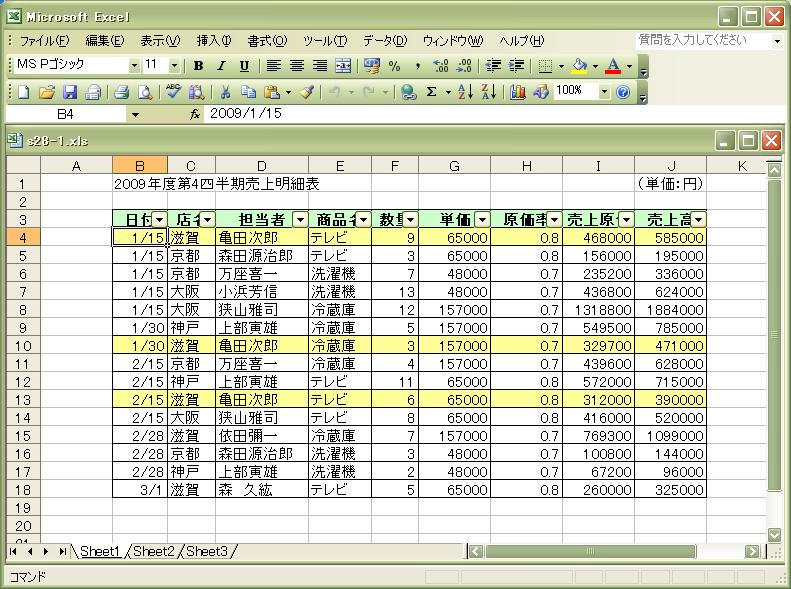791x589 pixels.
Task: Open Print Preview
Action: click(145, 92)
